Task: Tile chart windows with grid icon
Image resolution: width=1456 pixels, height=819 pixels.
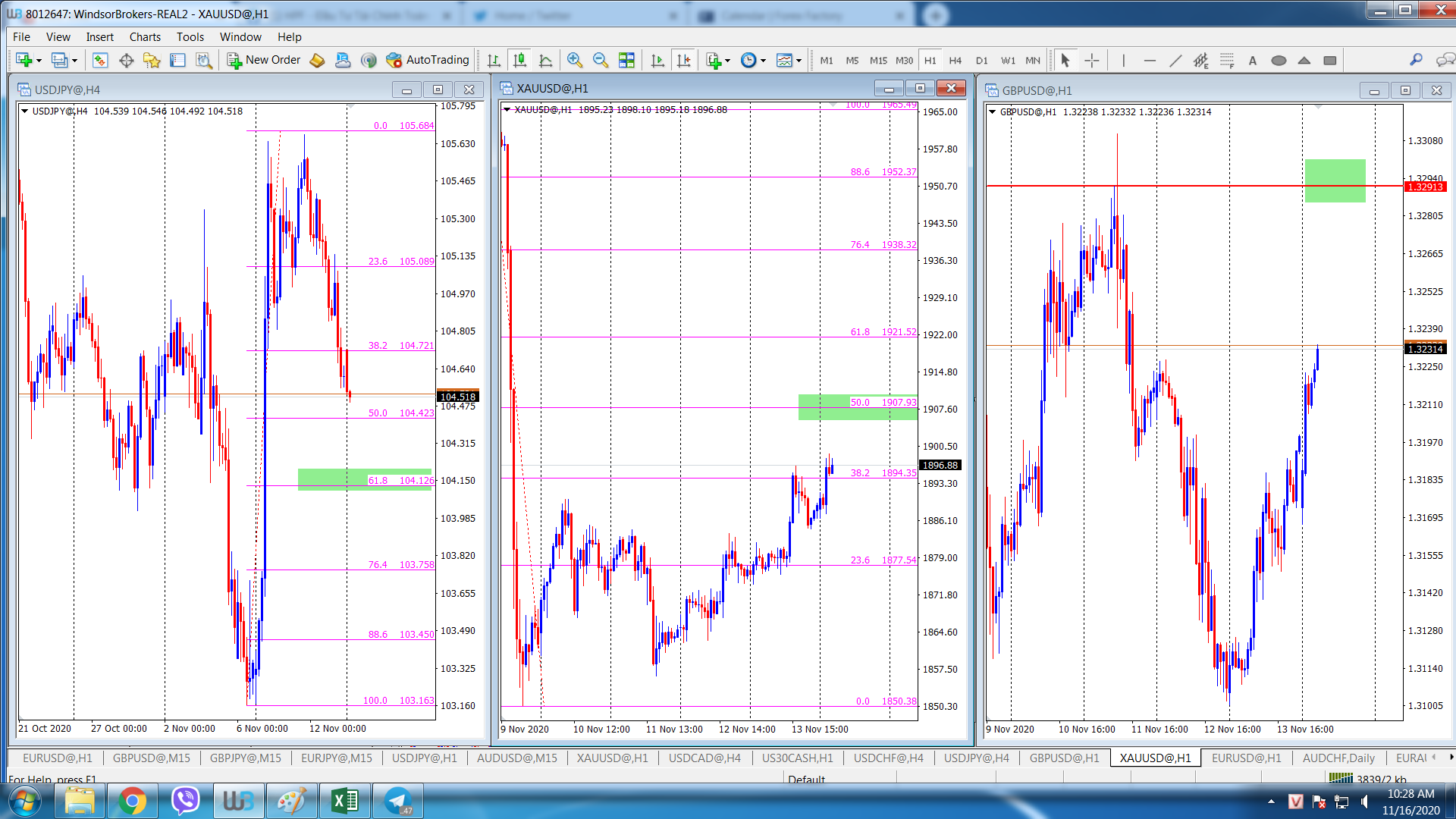Action: coord(626,60)
